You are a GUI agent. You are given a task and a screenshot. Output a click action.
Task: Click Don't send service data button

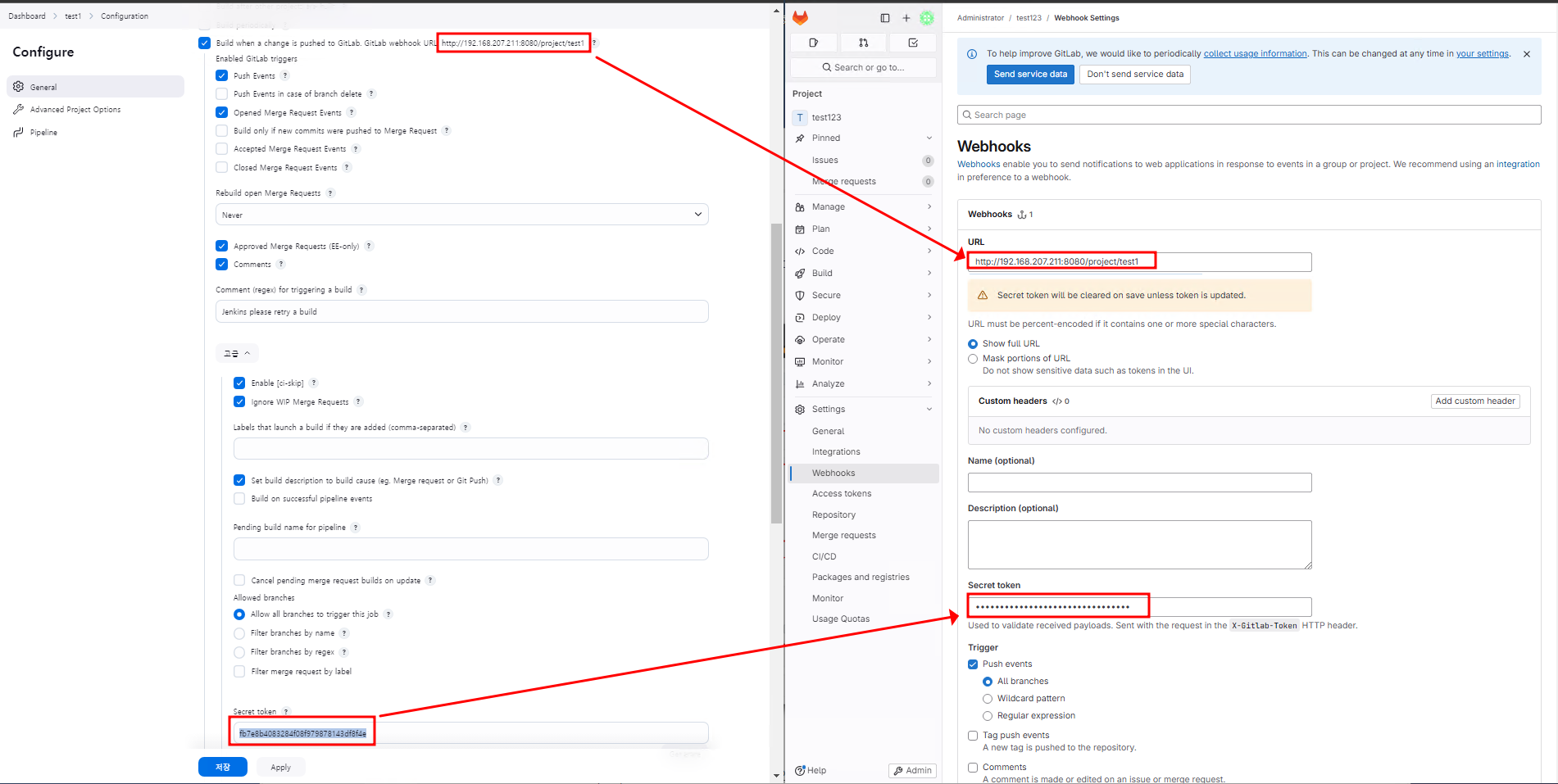click(1135, 75)
